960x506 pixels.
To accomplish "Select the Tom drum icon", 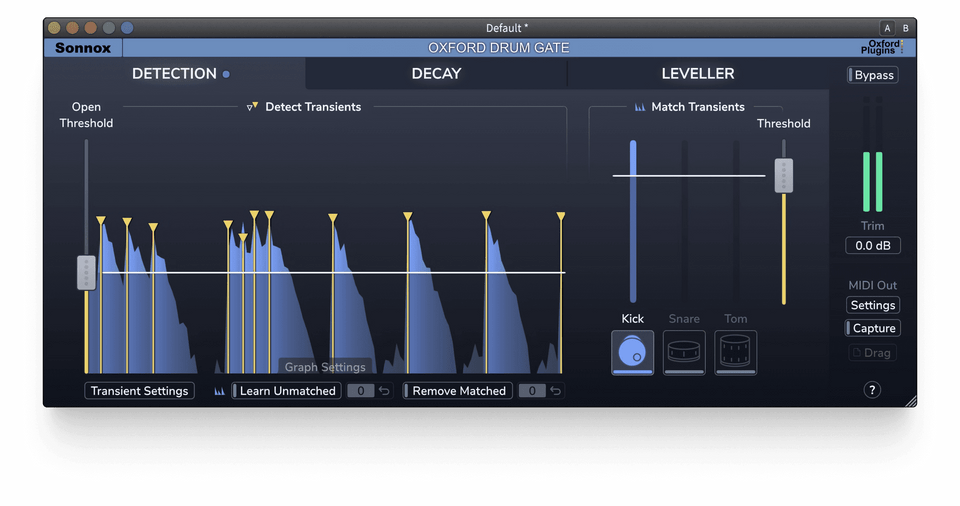I will click(735, 352).
